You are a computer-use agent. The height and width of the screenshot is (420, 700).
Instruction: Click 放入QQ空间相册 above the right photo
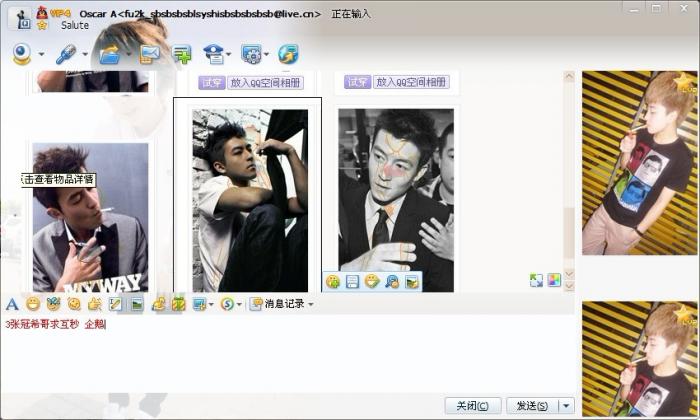point(411,82)
